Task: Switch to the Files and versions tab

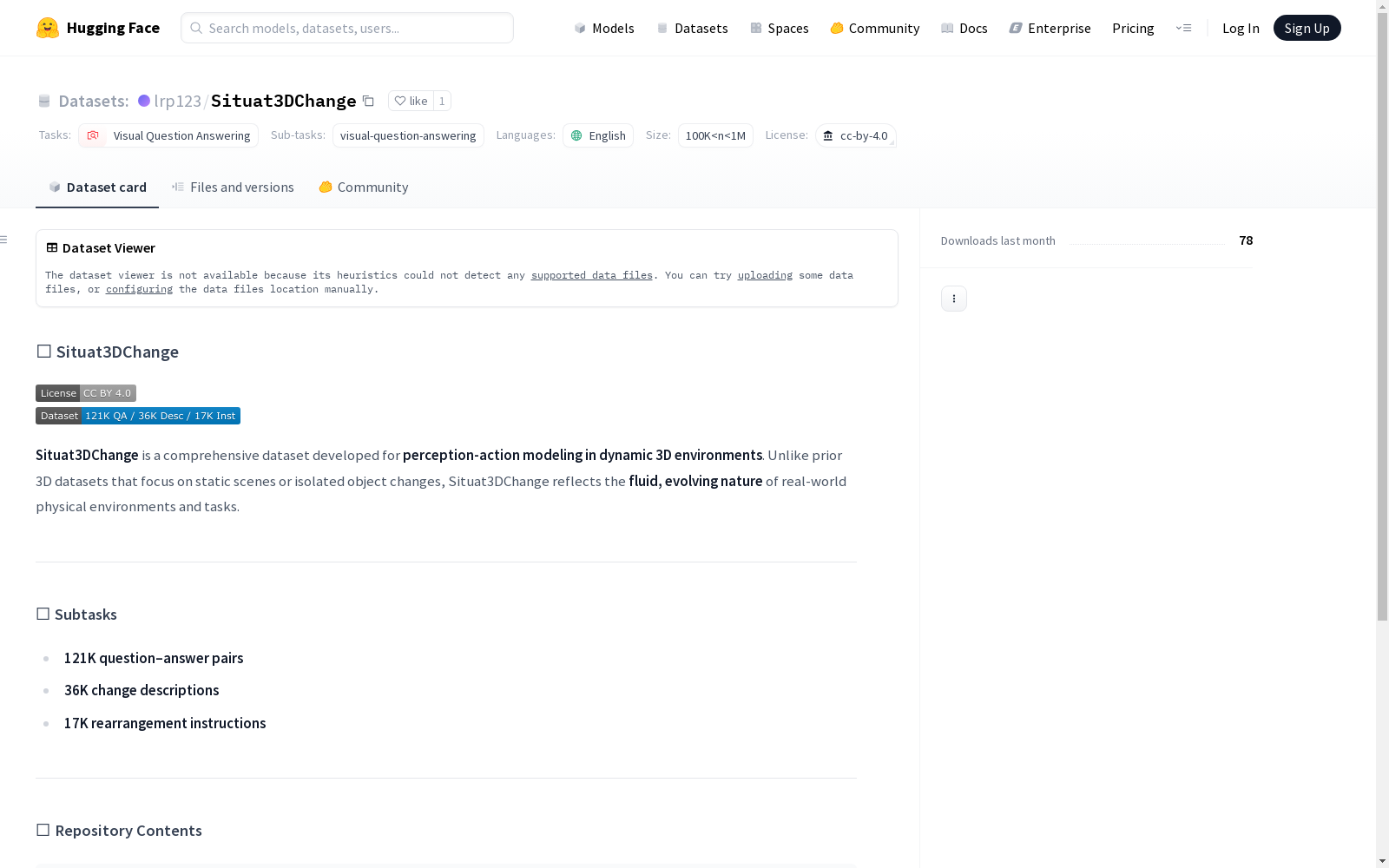Action: 233,187
